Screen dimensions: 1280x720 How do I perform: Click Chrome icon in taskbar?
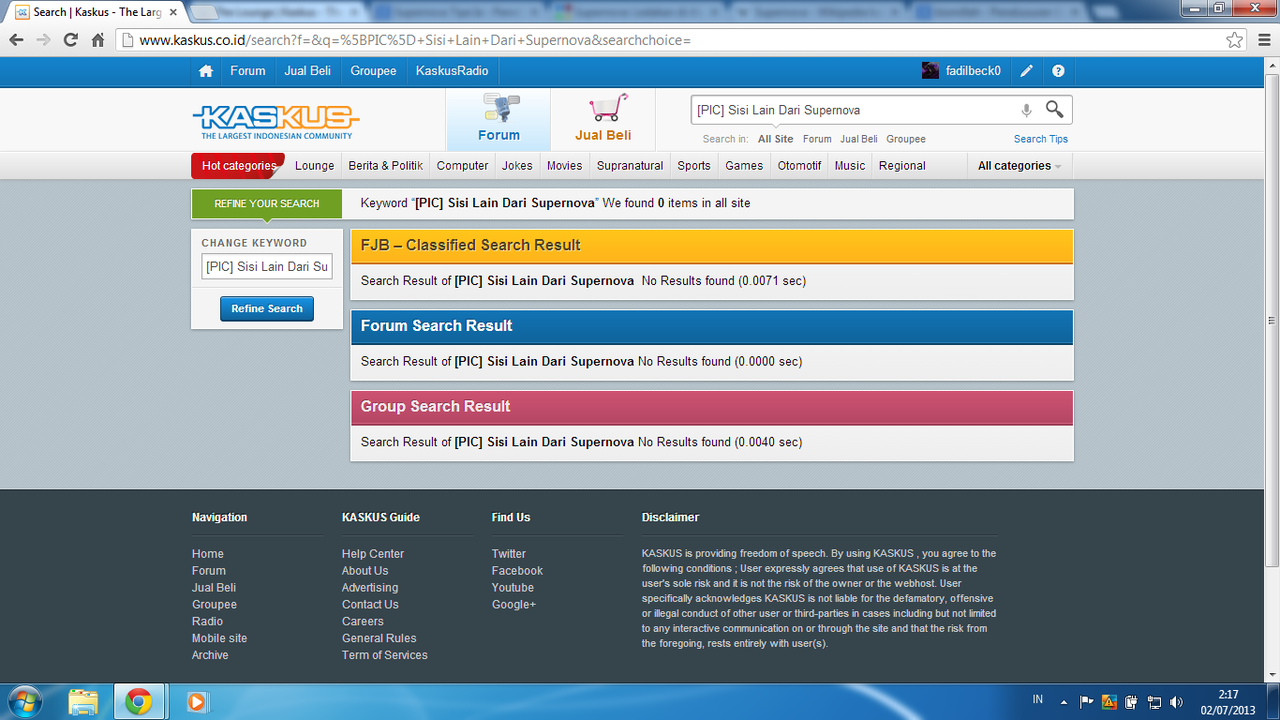(139, 702)
